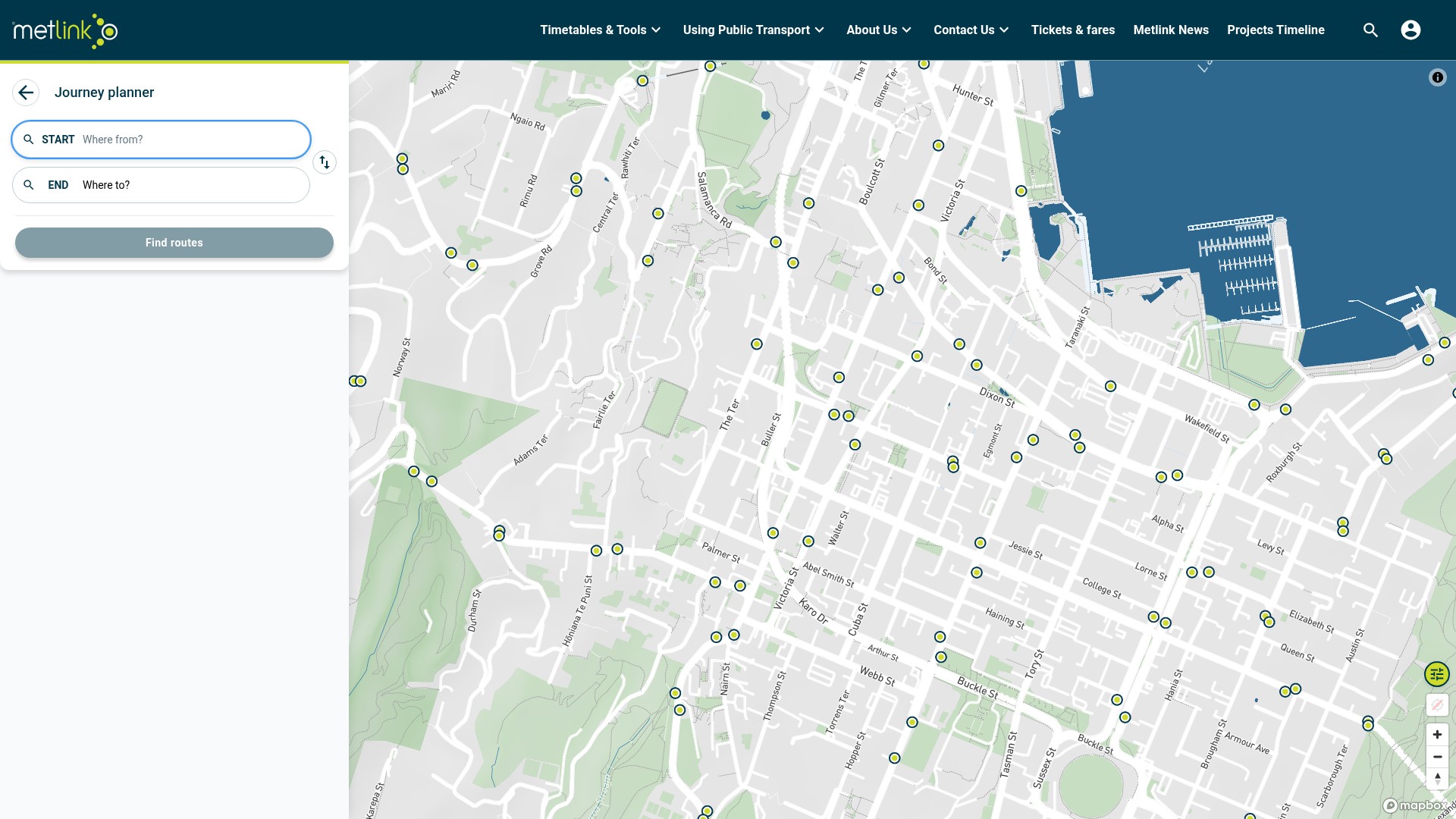Expand Timetables & Tools menu
Image resolution: width=1456 pixels, height=819 pixels.
601,30
